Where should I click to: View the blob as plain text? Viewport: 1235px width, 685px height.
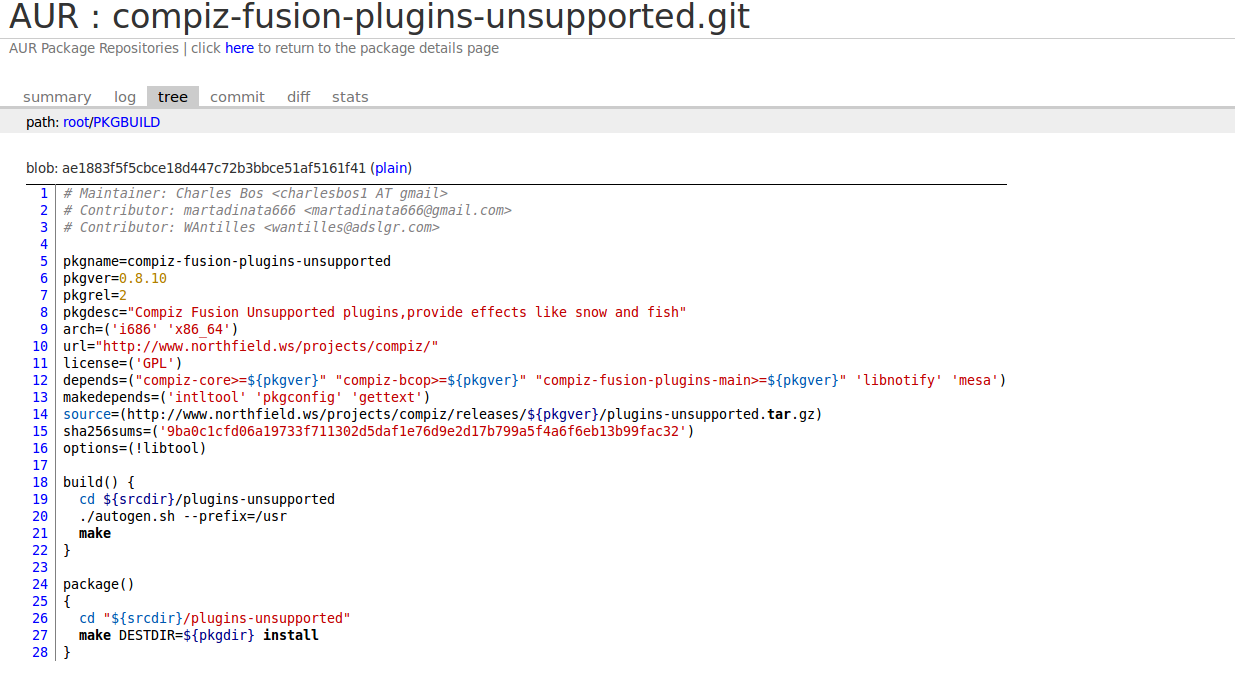point(392,168)
